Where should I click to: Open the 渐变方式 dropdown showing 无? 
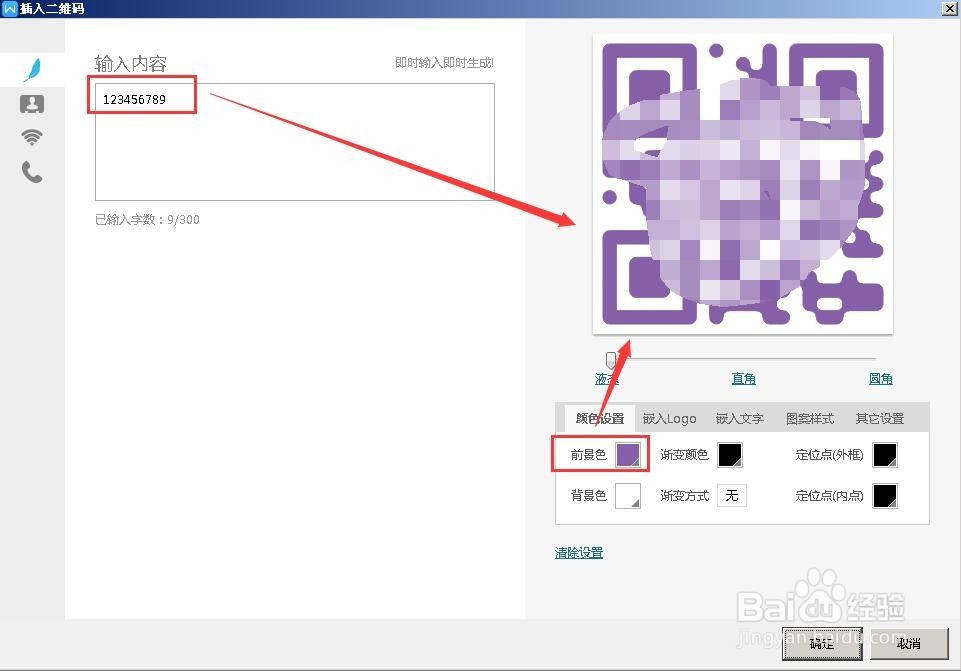coord(732,495)
